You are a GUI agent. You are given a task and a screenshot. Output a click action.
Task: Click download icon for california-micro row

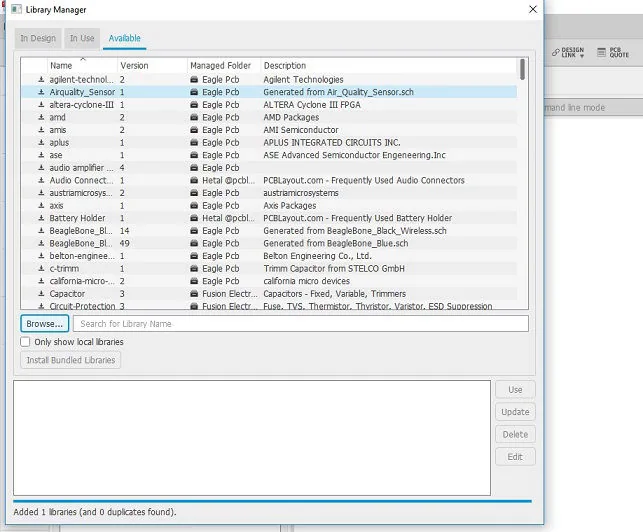41,281
